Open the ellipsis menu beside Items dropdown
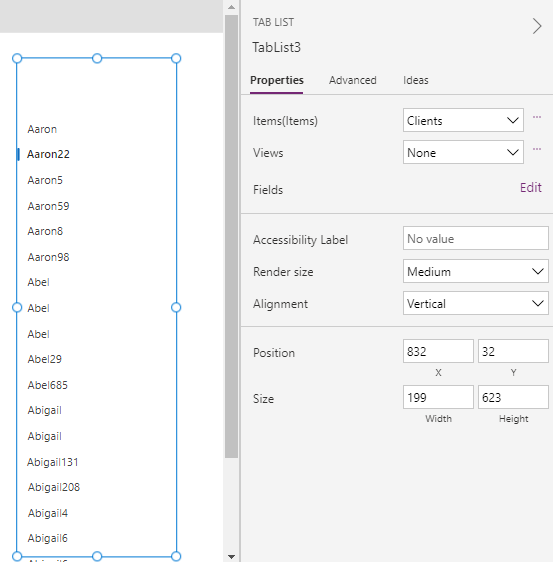Viewport: 553px width, 562px height. click(537, 117)
